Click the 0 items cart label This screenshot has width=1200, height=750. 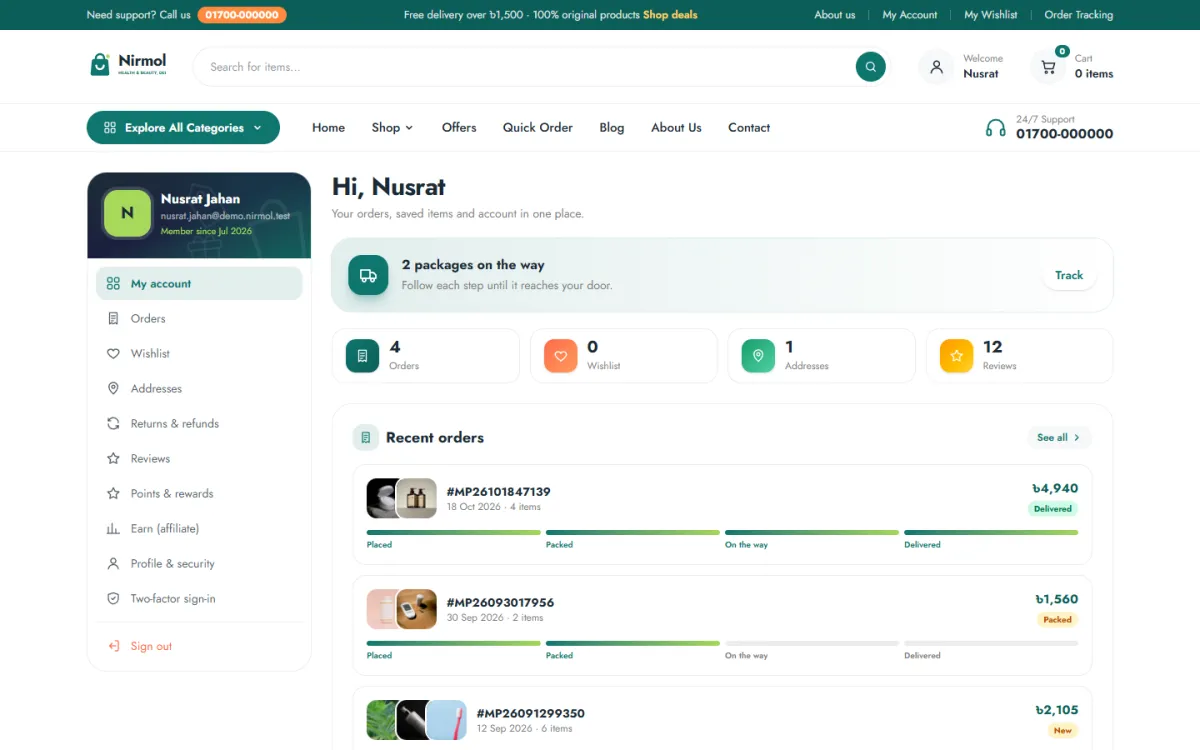point(1094,74)
